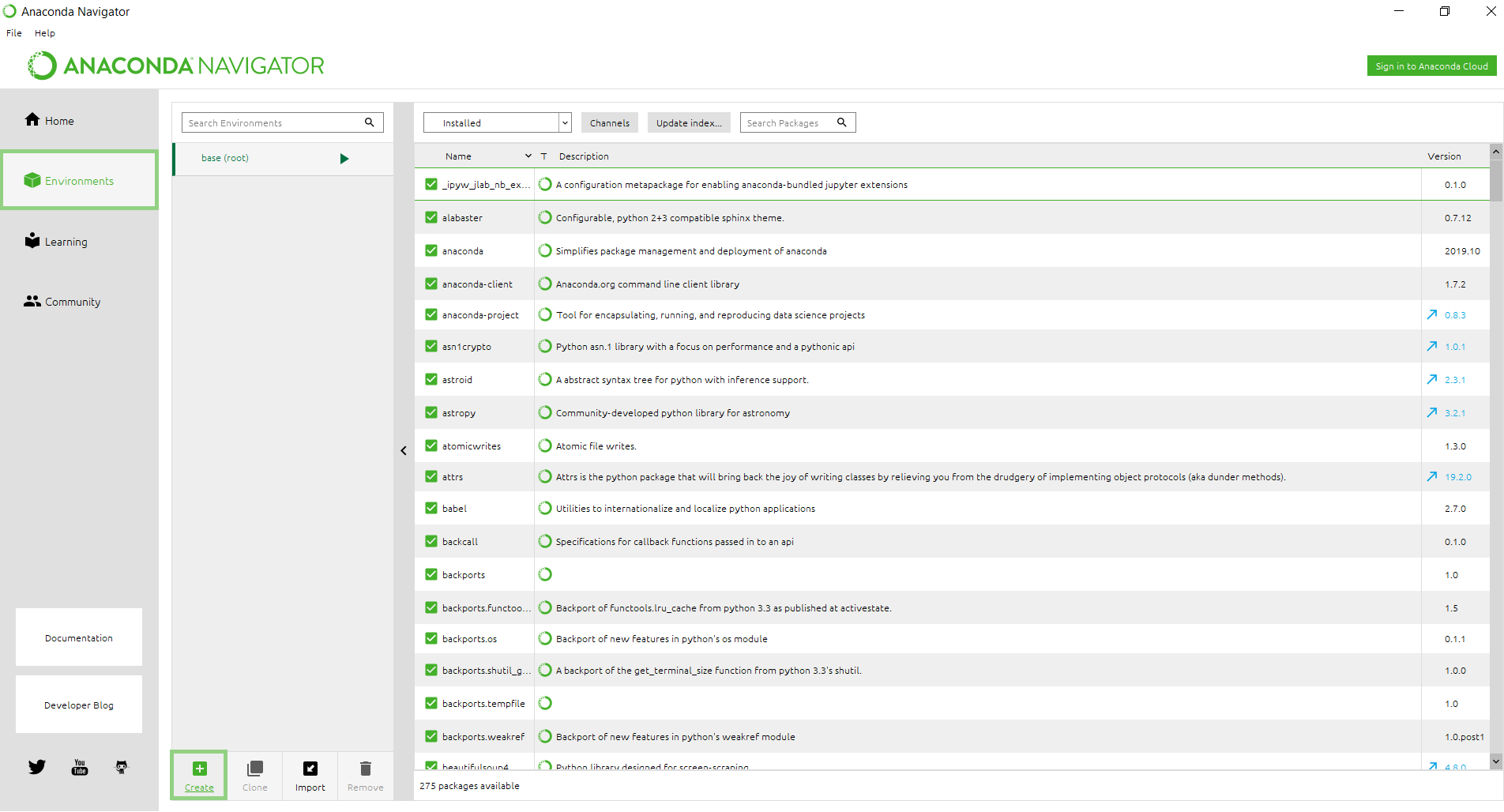
Task: Click the type circle icon for alabaster
Action: pos(545,217)
